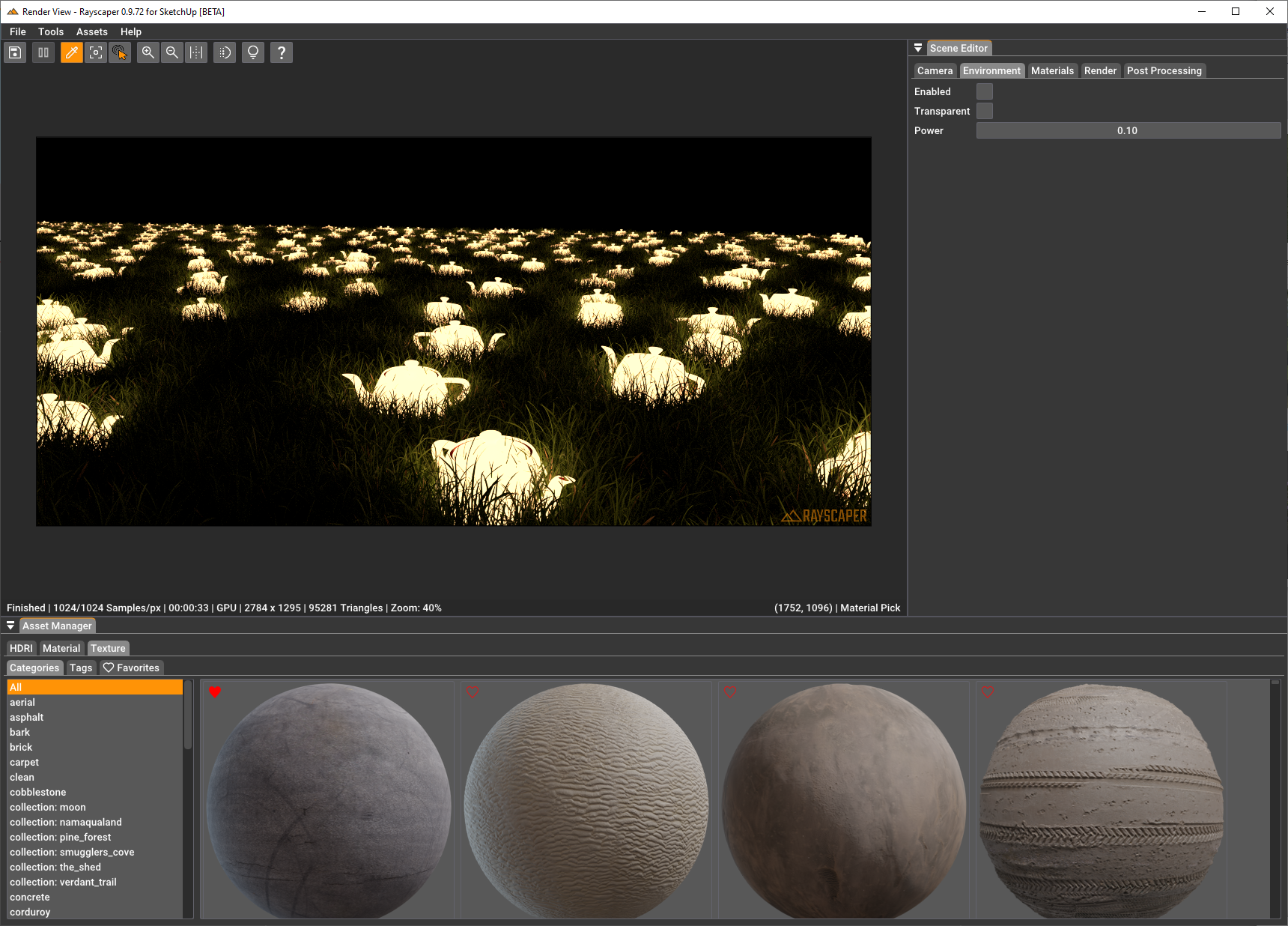
Task: Show the Favorites asset filter
Action: point(131,668)
